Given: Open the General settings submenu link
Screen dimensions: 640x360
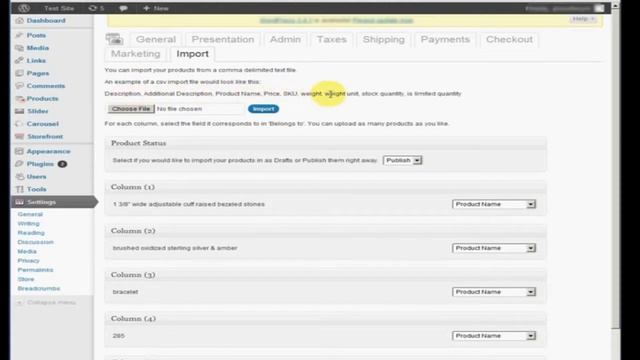Looking at the screenshot, I should 30,214.
